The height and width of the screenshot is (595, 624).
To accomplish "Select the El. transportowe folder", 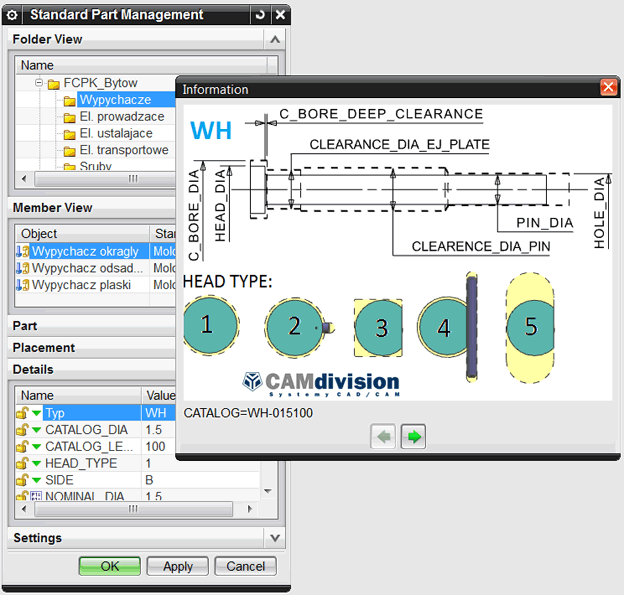I will coord(124,150).
